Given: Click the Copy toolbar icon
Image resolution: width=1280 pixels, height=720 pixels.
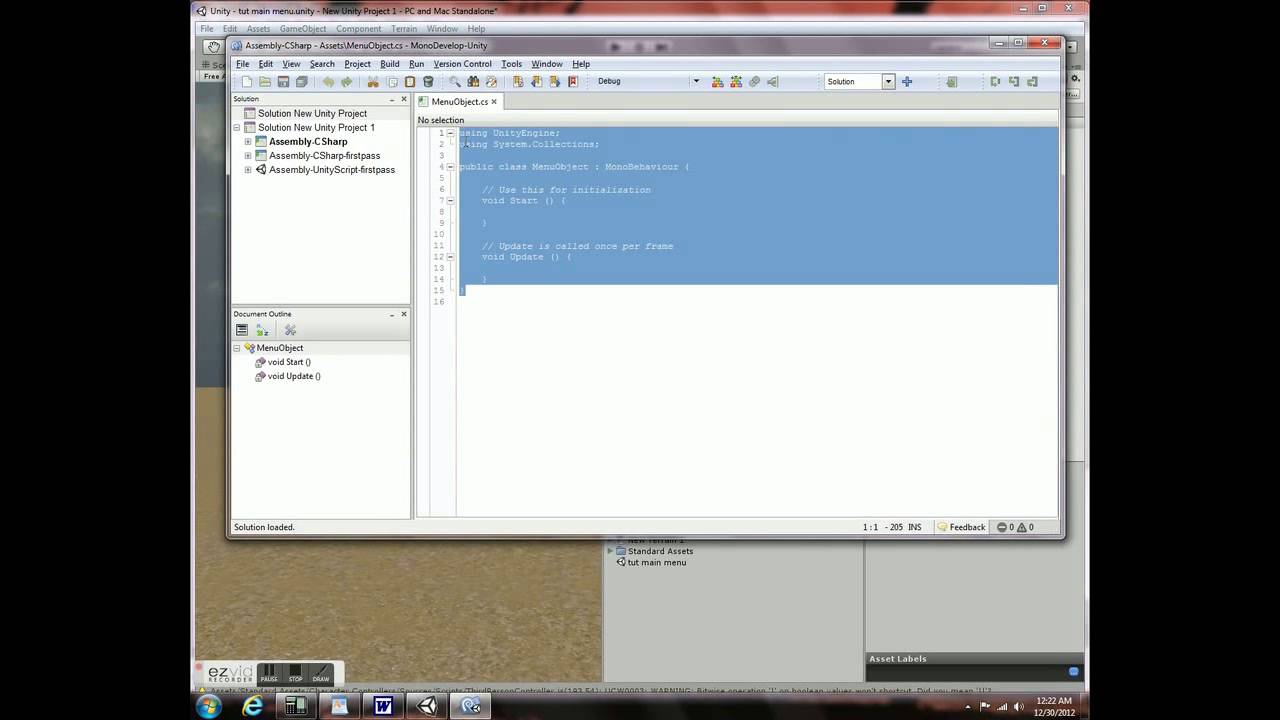Looking at the screenshot, I should (392, 82).
